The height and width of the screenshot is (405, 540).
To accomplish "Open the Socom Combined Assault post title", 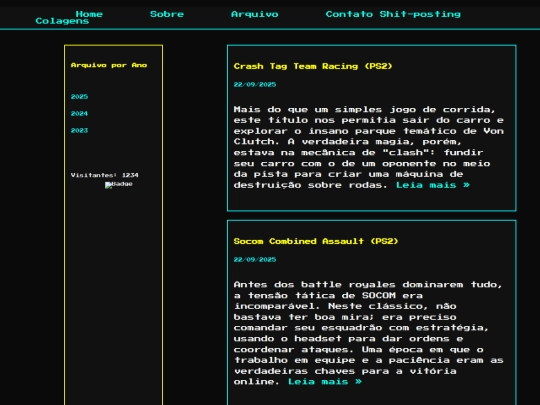I will [316, 241].
